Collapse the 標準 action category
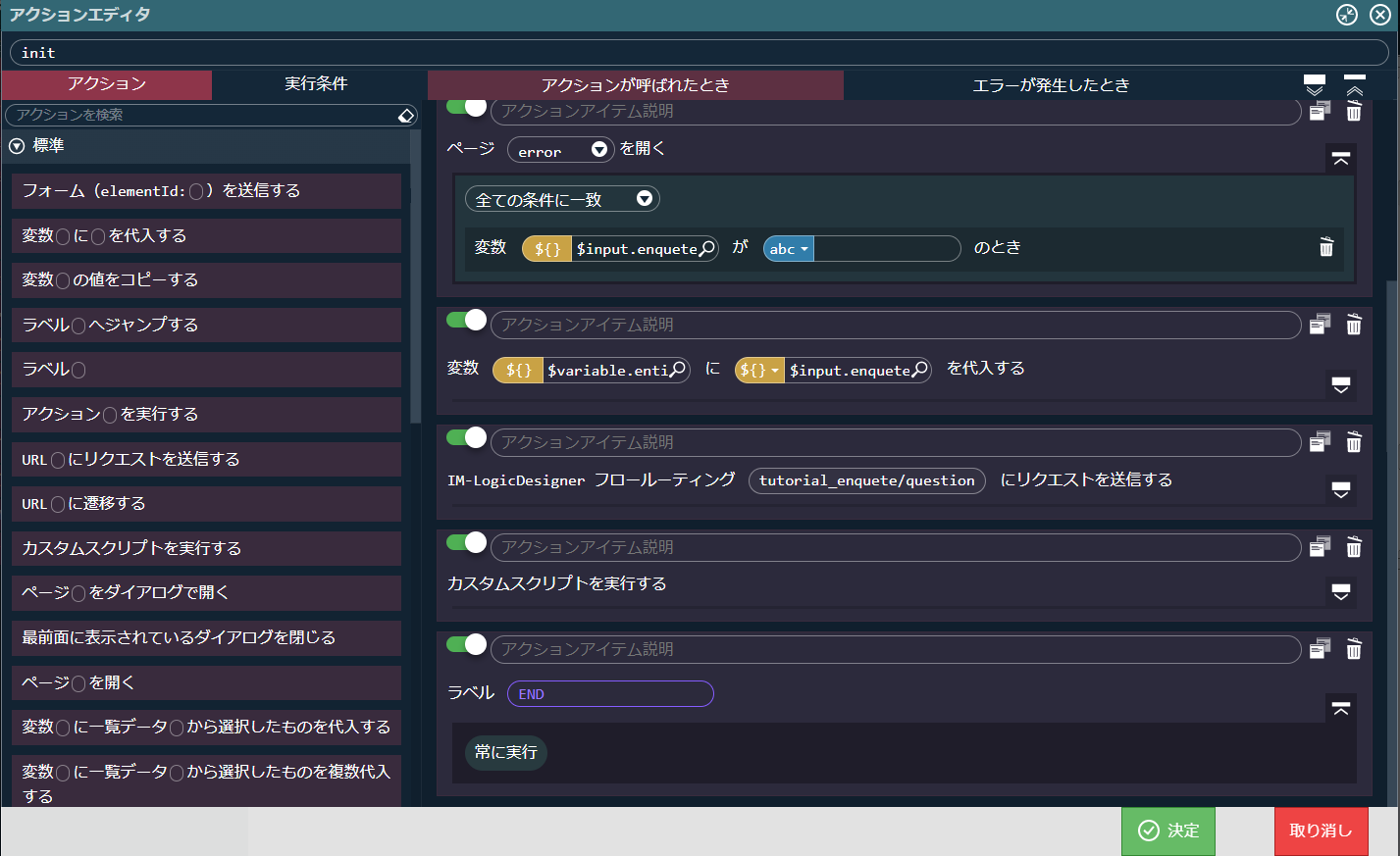Viewport: 1400px width, 856px height. (17, 146)
